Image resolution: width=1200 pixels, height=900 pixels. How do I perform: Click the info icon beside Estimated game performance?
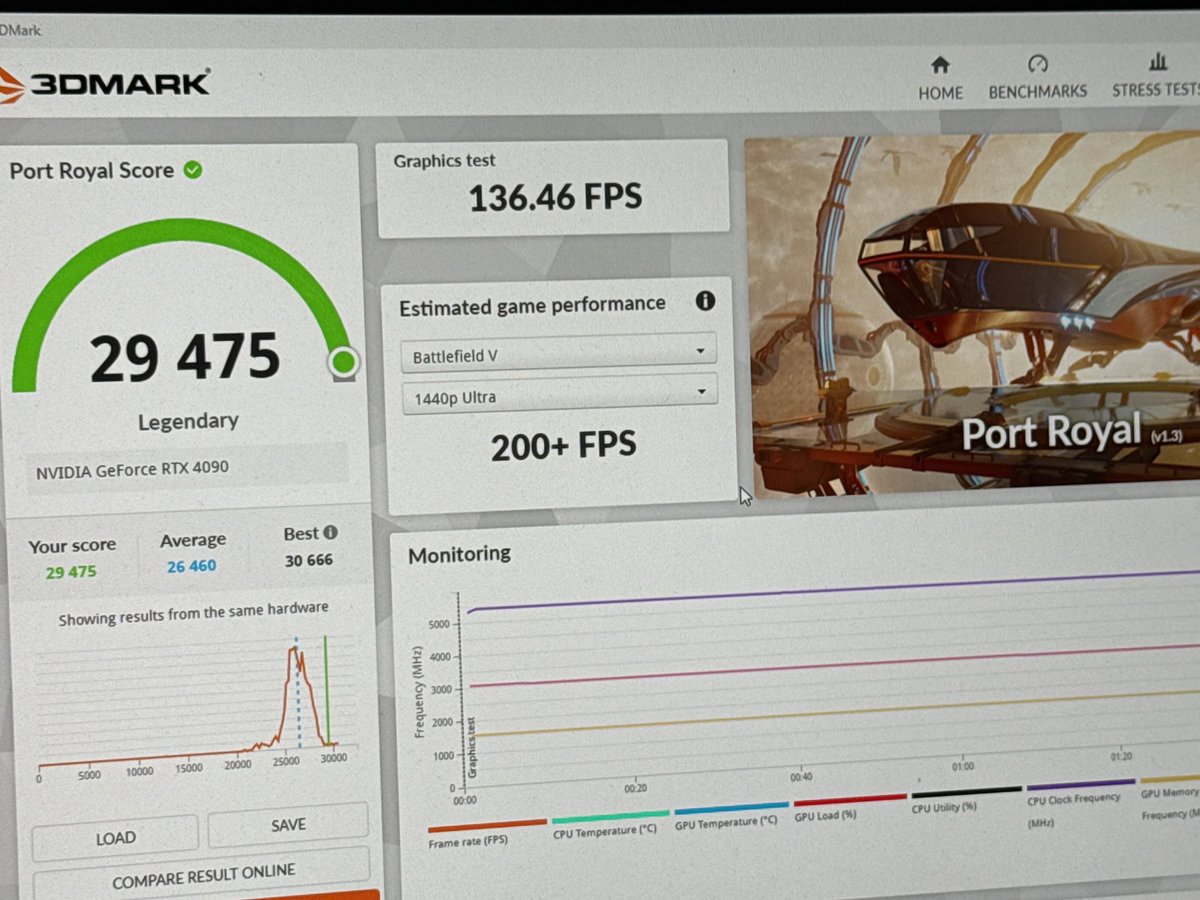point(705,300)
